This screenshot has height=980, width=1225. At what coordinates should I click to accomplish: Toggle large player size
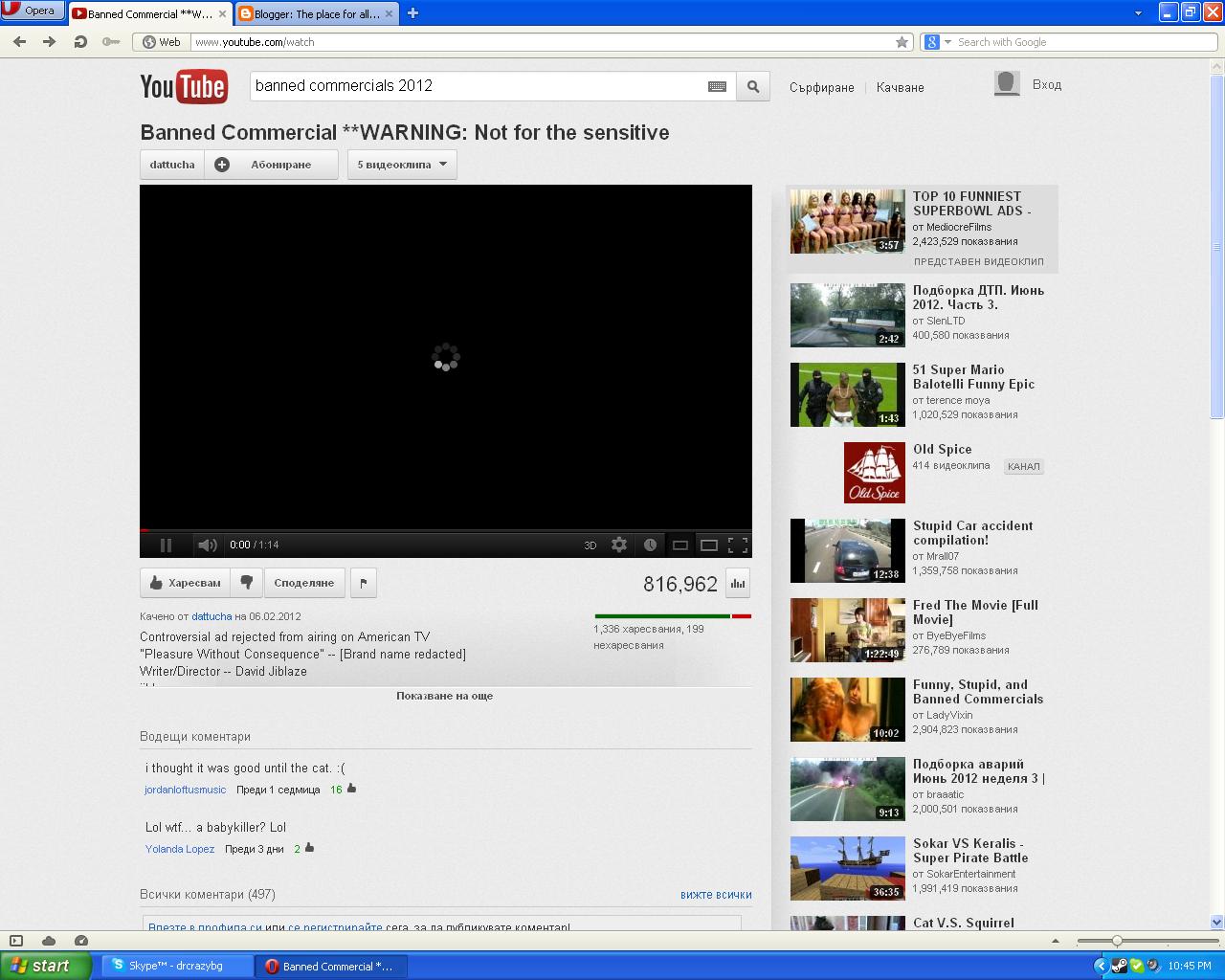click(x=709, y=546)
